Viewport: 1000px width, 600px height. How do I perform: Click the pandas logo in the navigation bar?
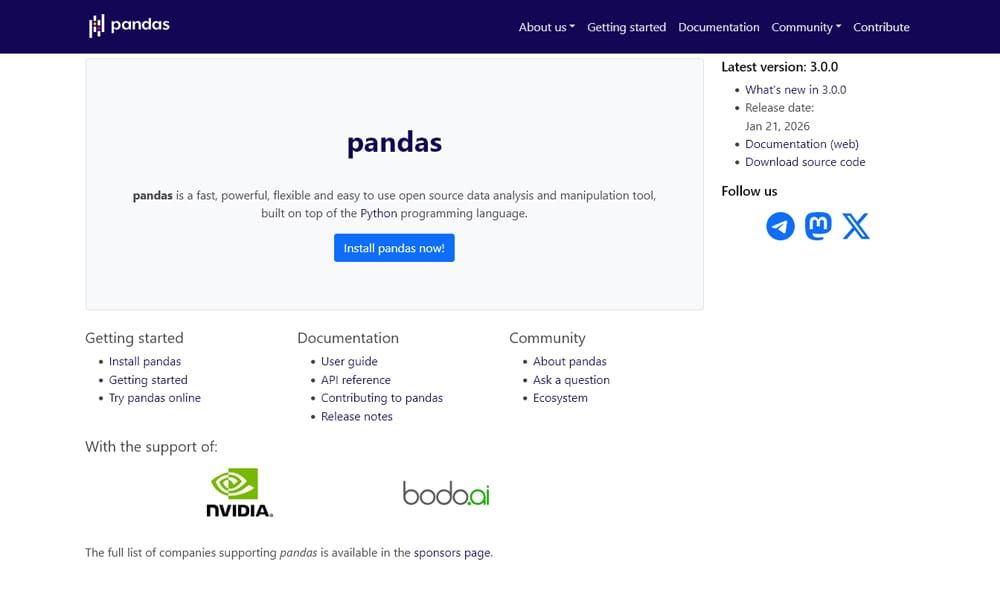pos(128,24)
